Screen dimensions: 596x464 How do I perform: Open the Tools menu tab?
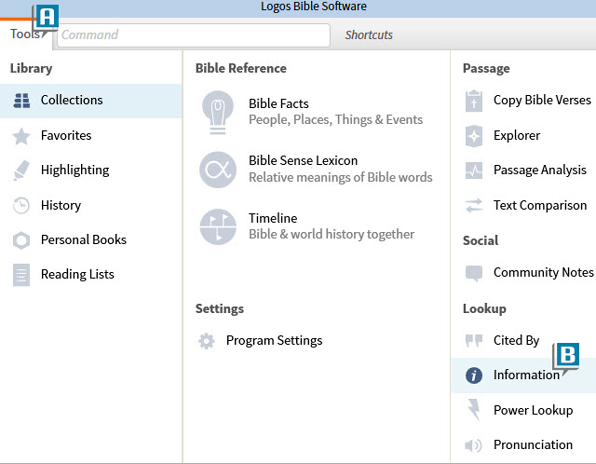tap(26, 34)
